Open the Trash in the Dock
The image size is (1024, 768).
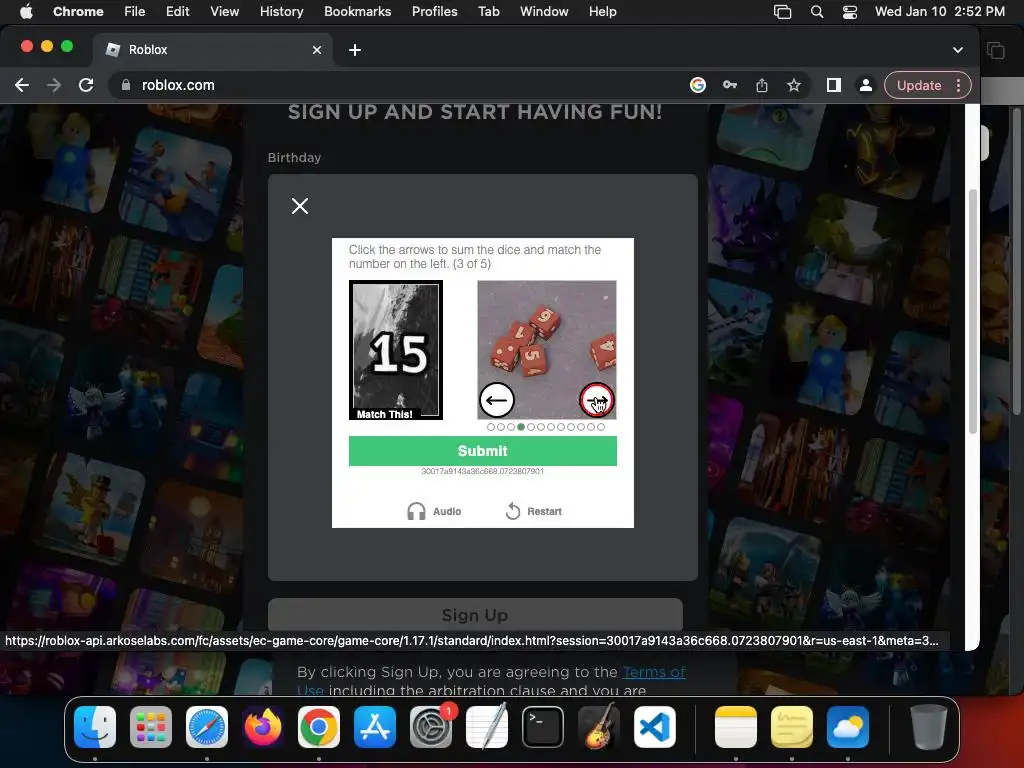(929, 727)
